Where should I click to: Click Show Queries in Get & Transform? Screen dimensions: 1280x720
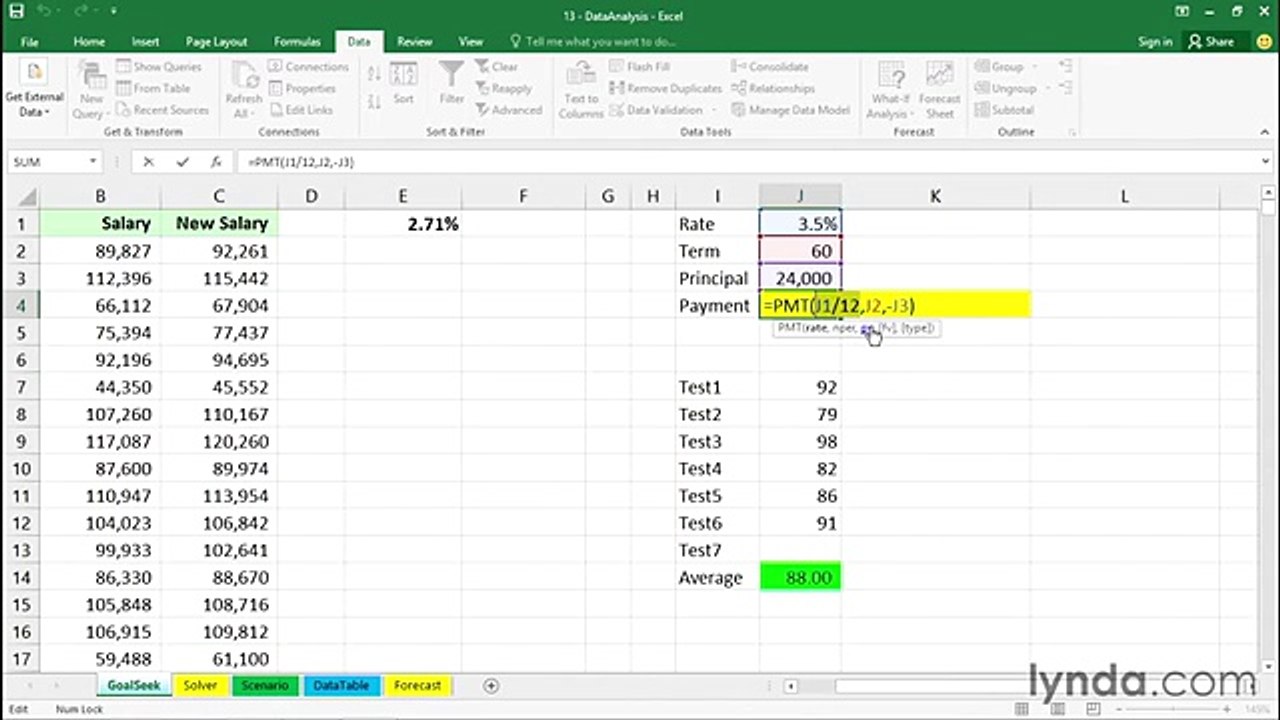159,67
